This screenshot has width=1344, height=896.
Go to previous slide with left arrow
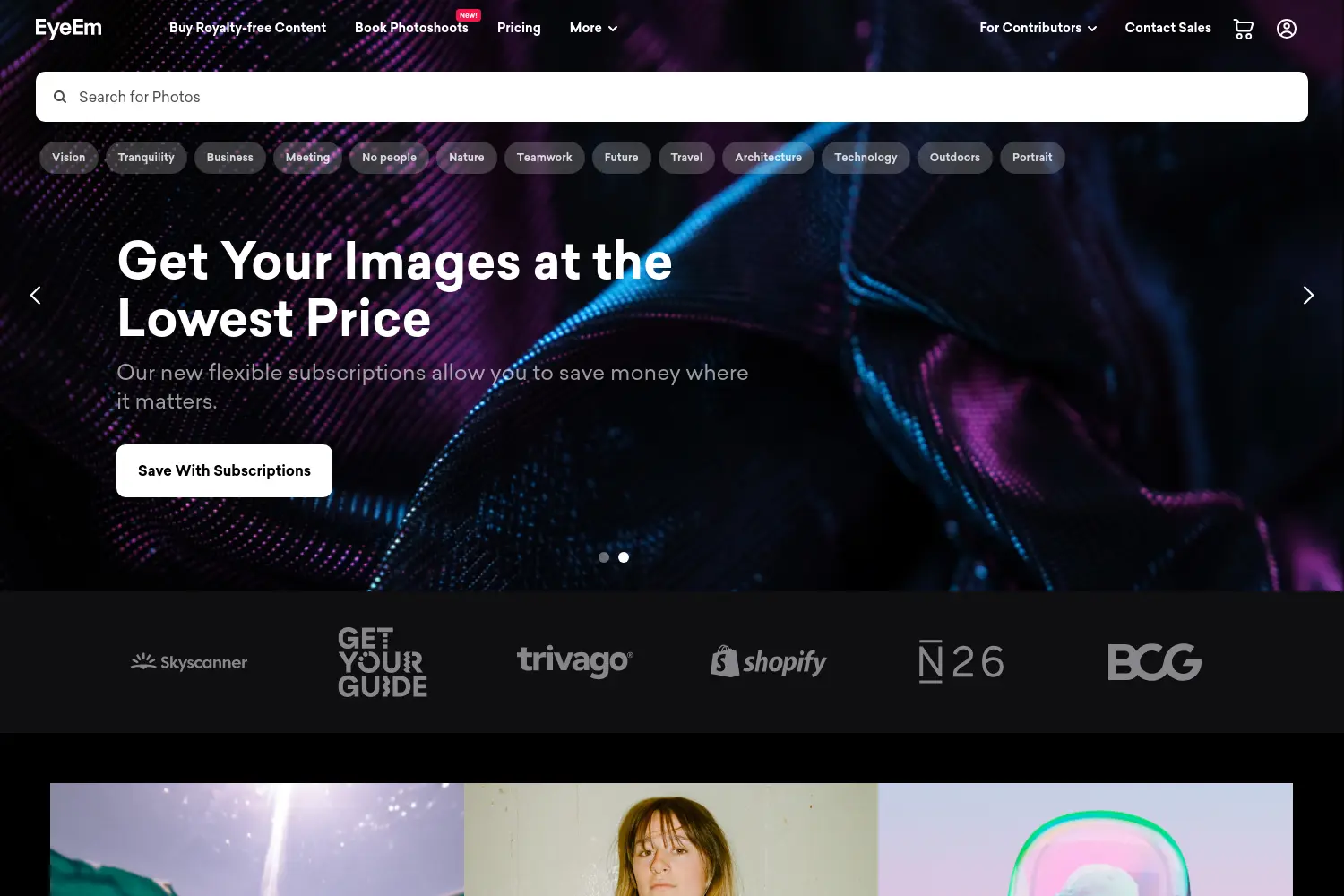[36, 295]
